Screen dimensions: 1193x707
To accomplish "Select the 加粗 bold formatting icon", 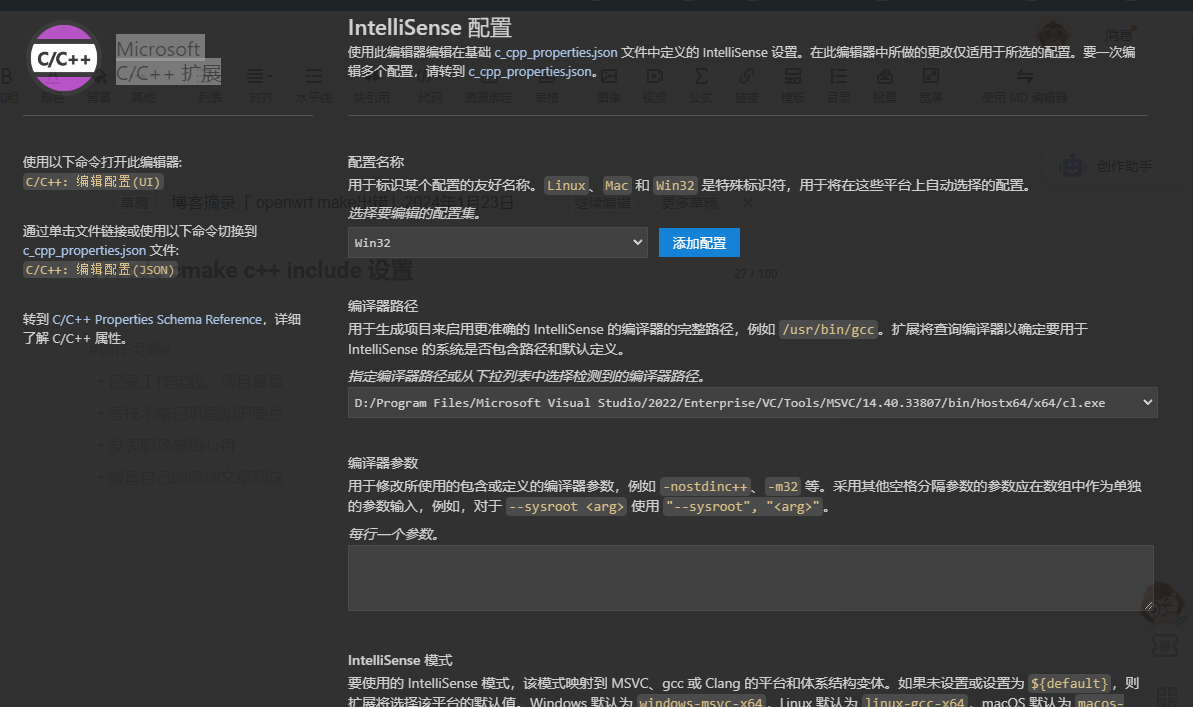I will 10,82.
